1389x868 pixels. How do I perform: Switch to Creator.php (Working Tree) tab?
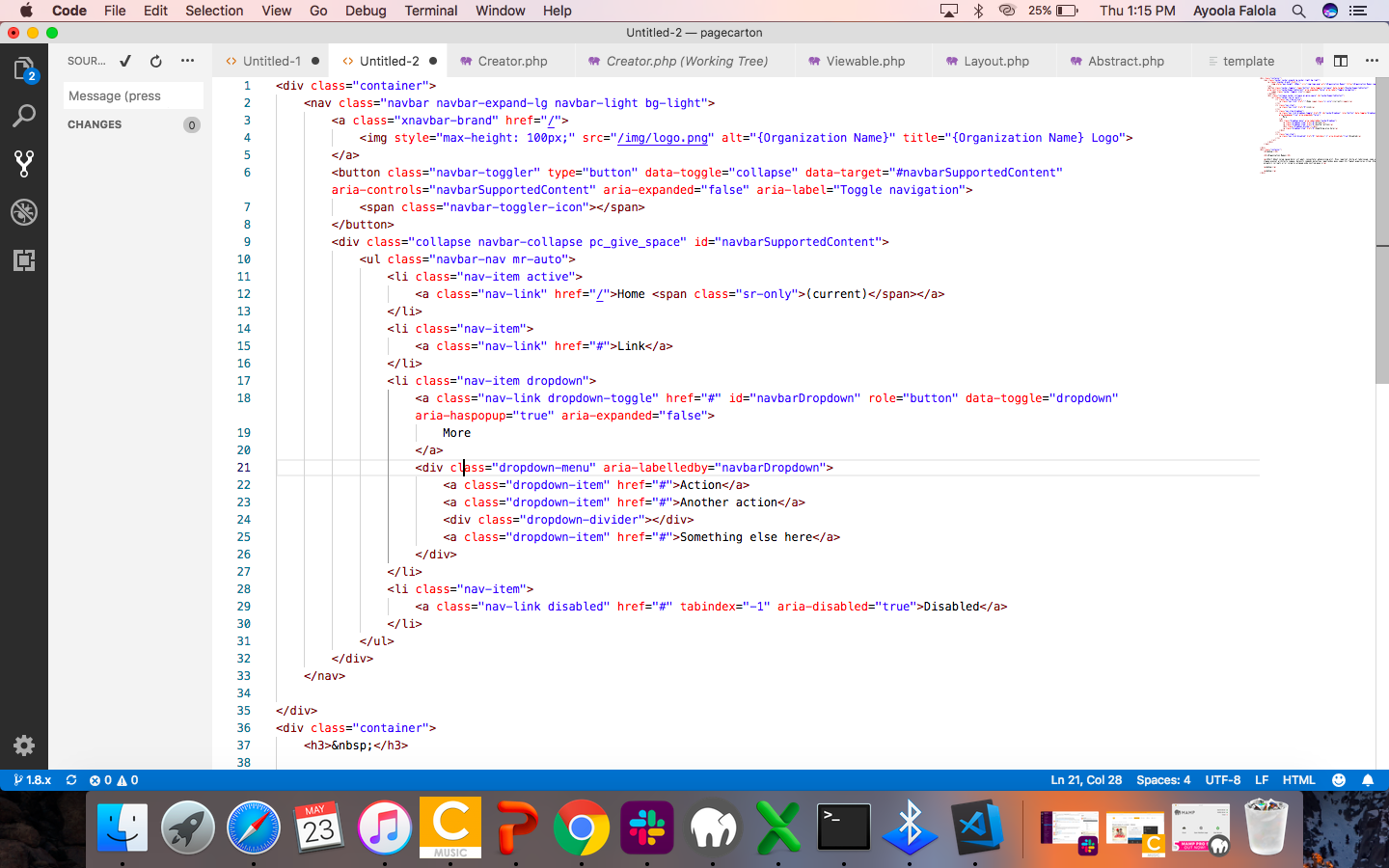point(686,61)
